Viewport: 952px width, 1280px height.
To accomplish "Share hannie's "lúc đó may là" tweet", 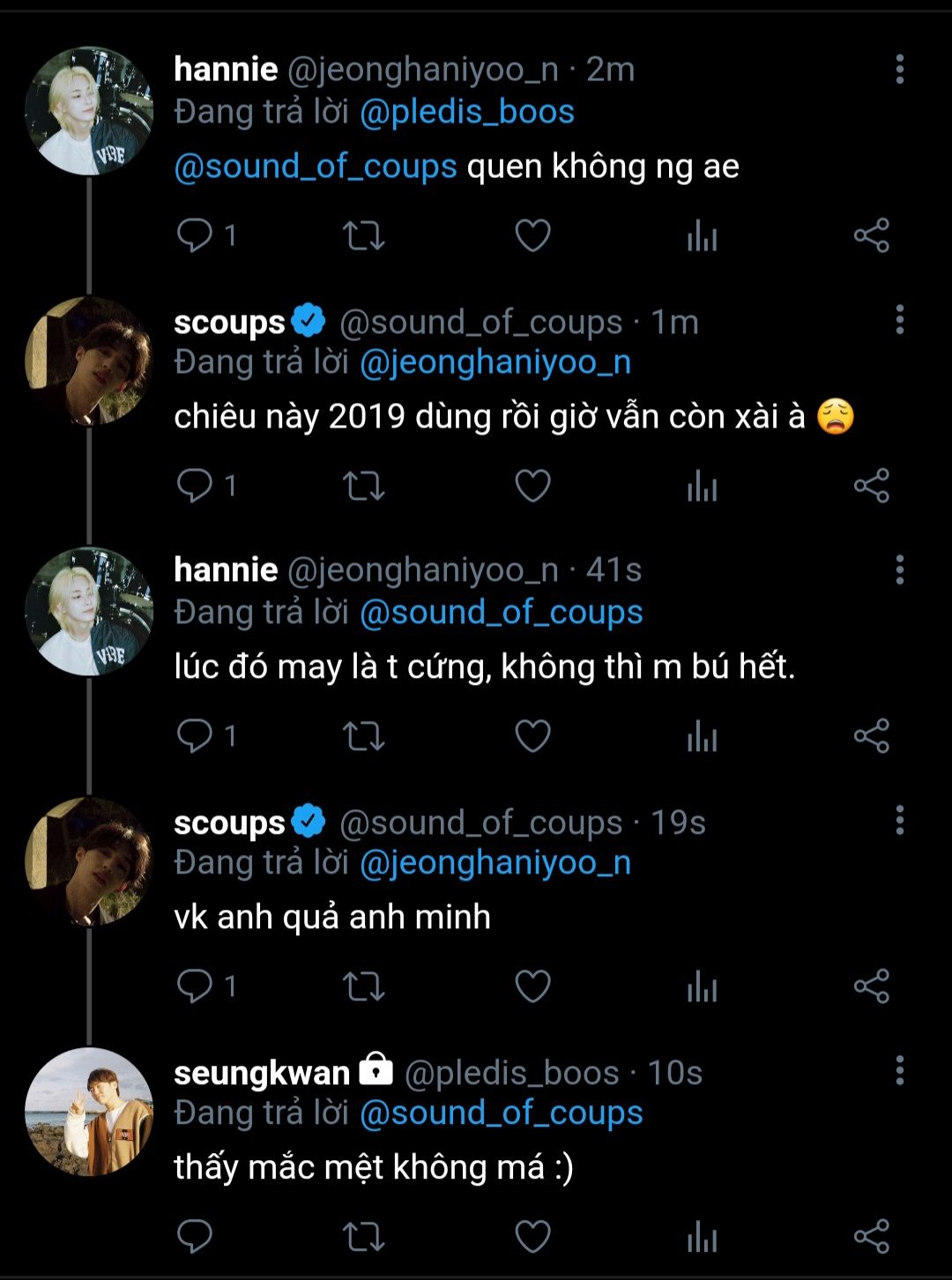I will (x=871, y=736).
